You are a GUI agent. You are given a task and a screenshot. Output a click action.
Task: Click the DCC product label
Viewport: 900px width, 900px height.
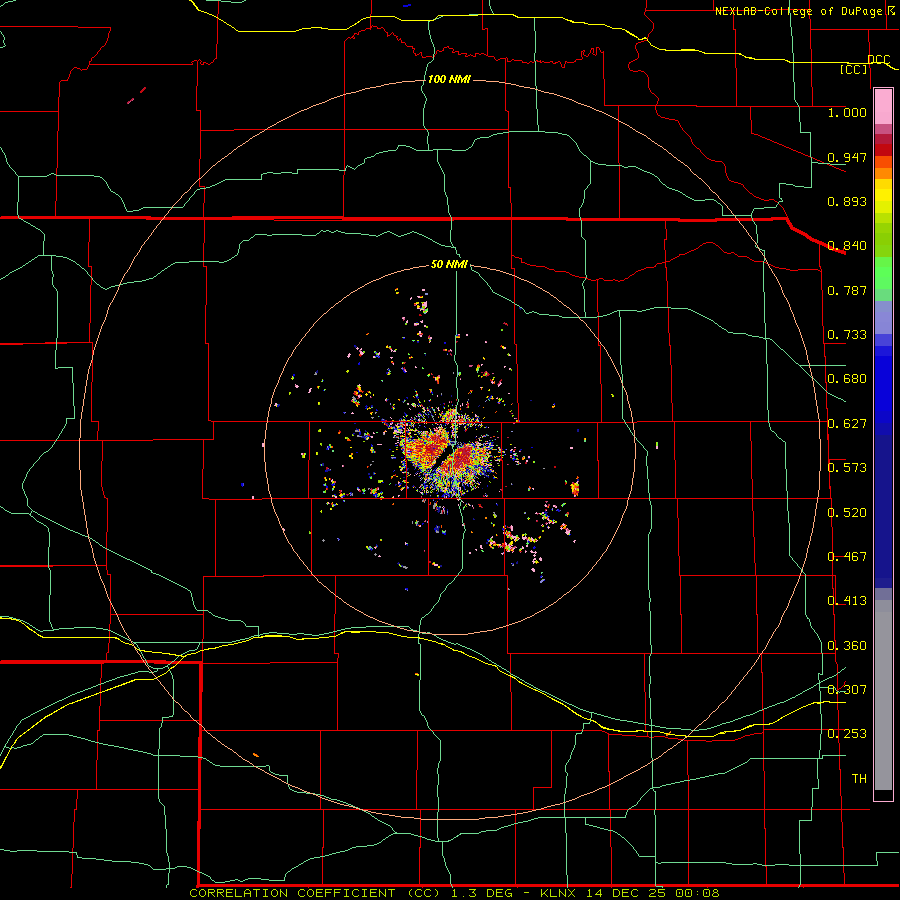879,59
